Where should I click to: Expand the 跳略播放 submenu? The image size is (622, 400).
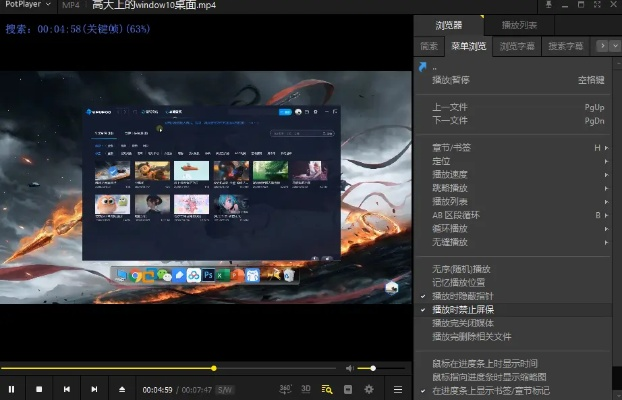513,188
